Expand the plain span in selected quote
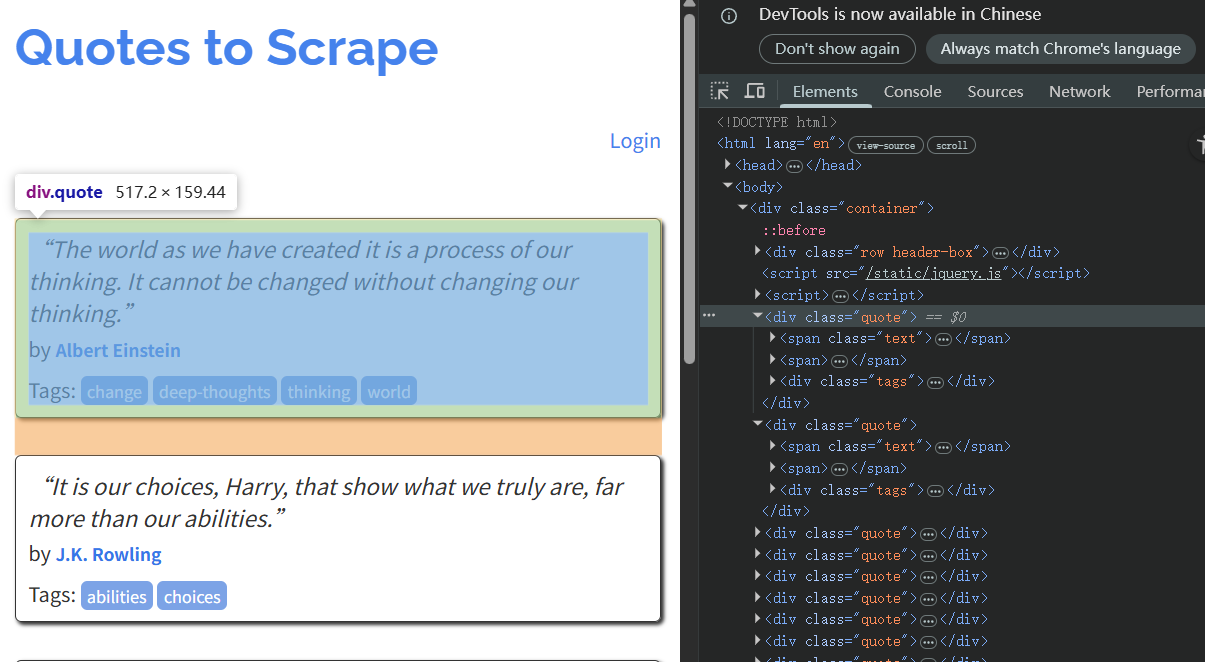 (x=773, y=359)
